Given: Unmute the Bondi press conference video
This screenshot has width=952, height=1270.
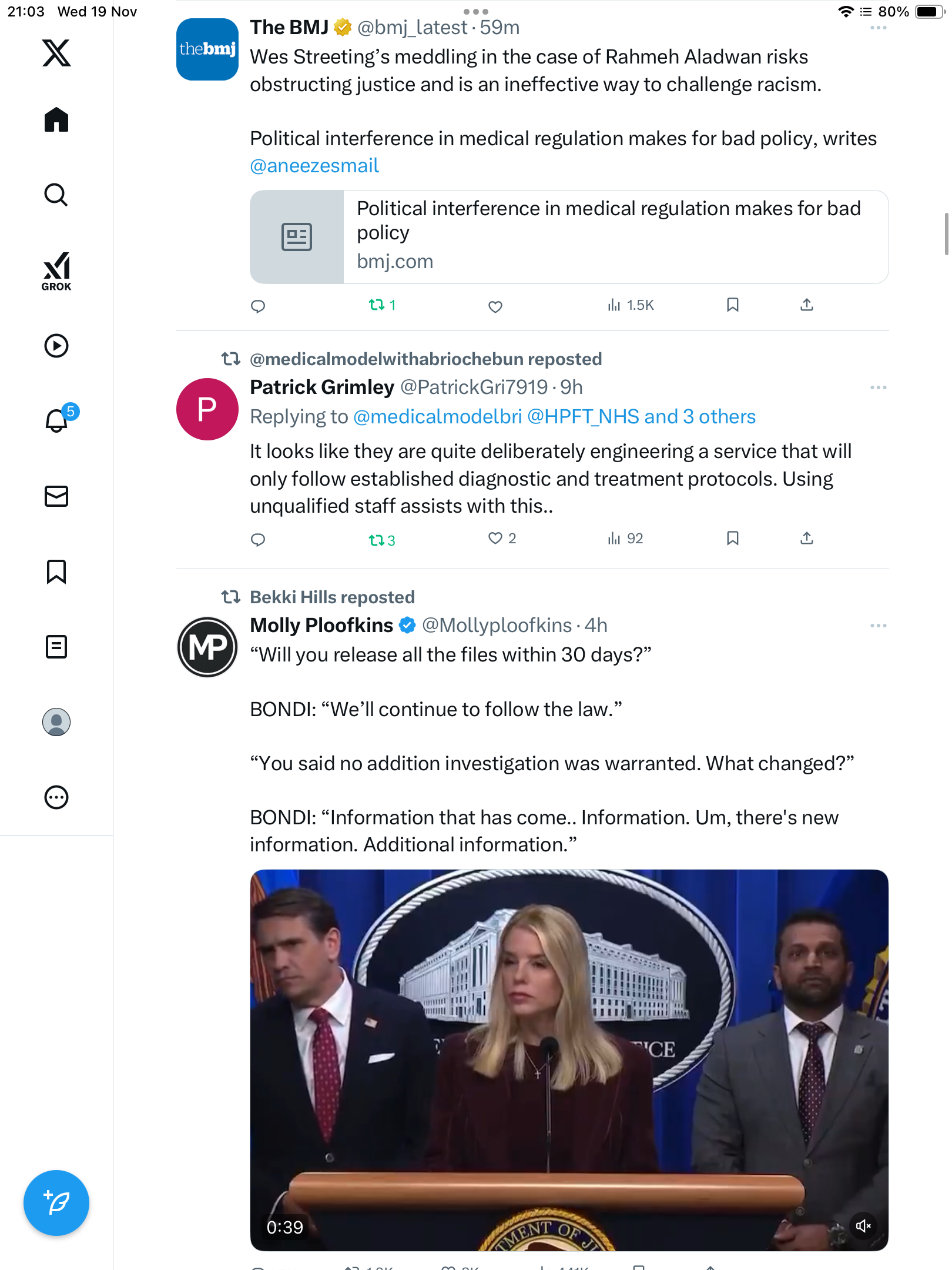Looking at the screenshot, I should pos(863,1226).
